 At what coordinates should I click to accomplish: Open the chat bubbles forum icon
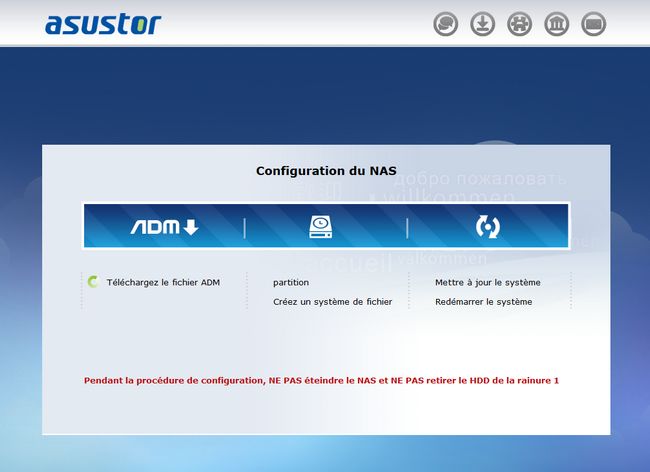(446, 24)
